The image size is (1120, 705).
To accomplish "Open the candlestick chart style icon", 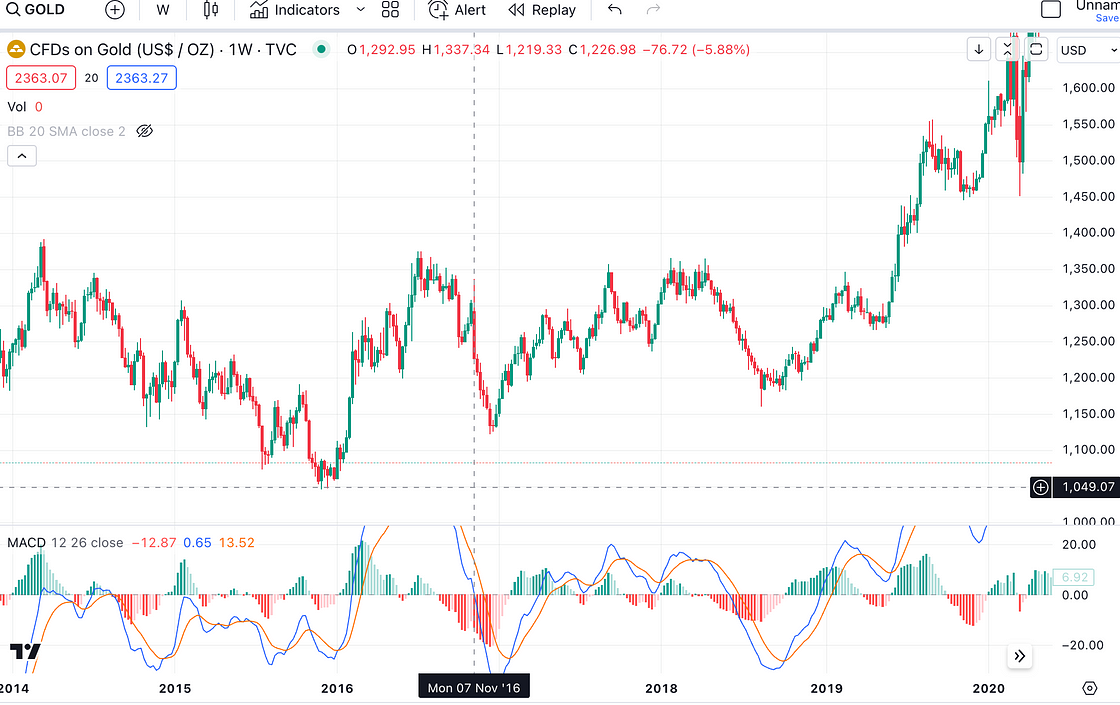I will tap(211, 9).
